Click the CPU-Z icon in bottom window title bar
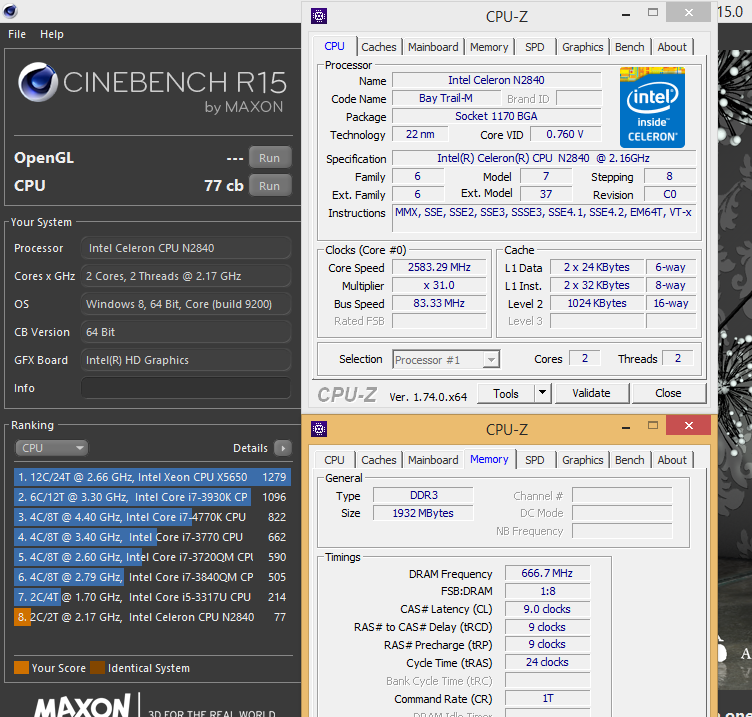The image size is (752, 717). [x=319, y=429]
